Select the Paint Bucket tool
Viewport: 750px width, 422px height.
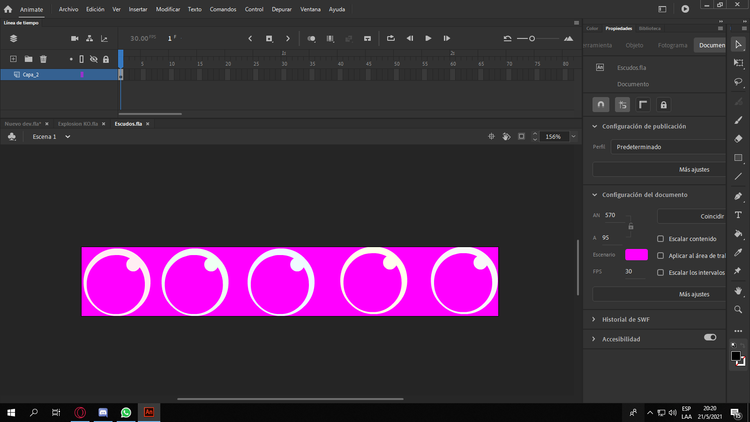[x=738, y=233]
